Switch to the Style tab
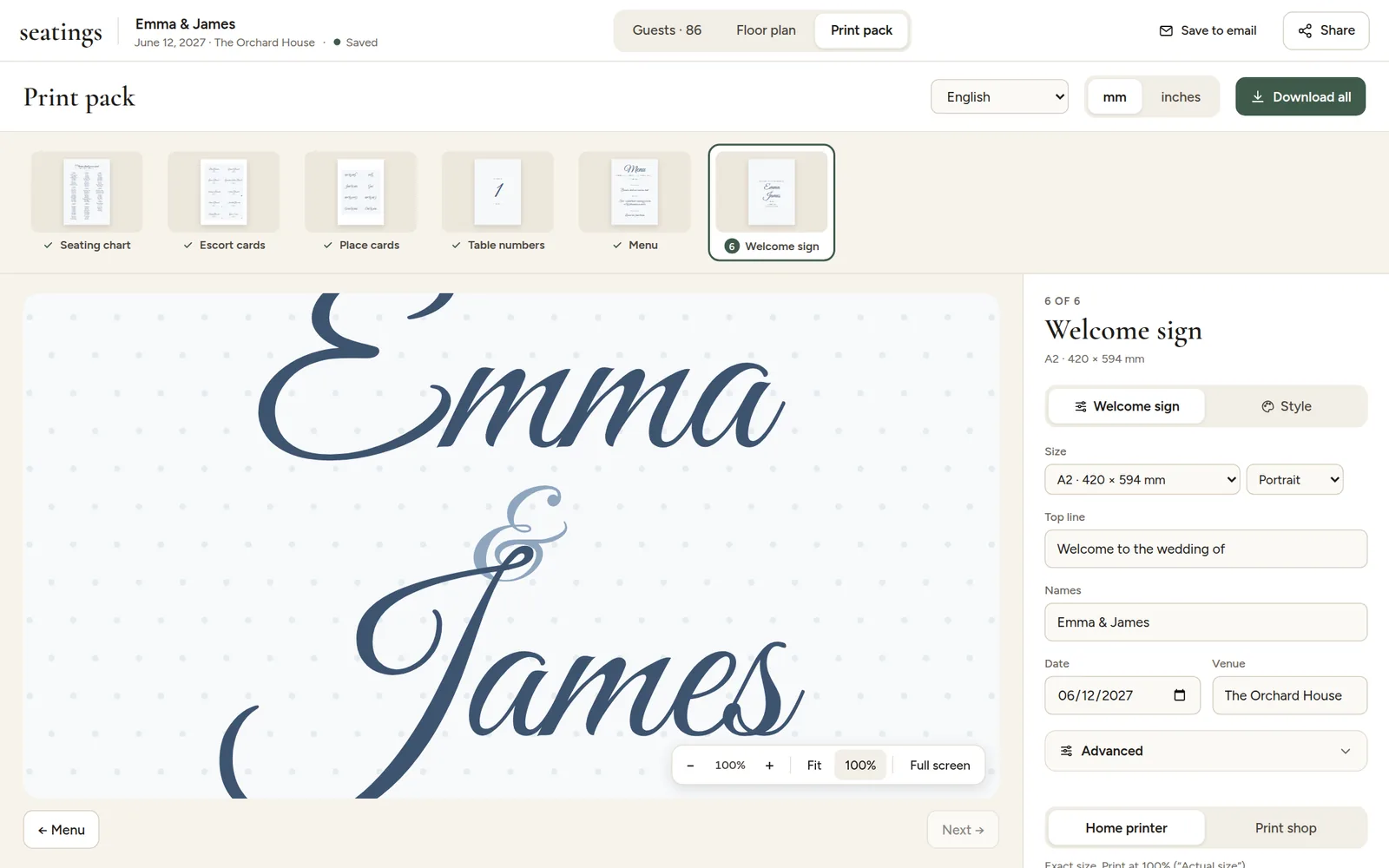Image resolution: width=1389 pixels, height=868 pixels. coord(1286,406)
